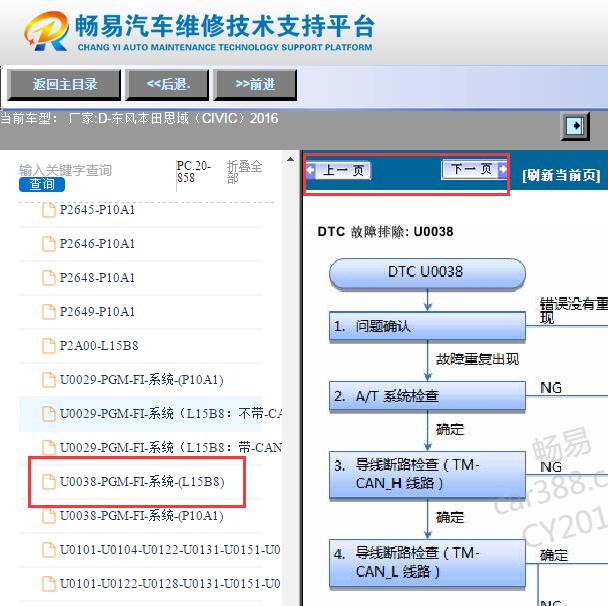Screen dimensions: 608x606
Task: Open the U0101-U0122-U0128 entry
Action: (169, 584)
